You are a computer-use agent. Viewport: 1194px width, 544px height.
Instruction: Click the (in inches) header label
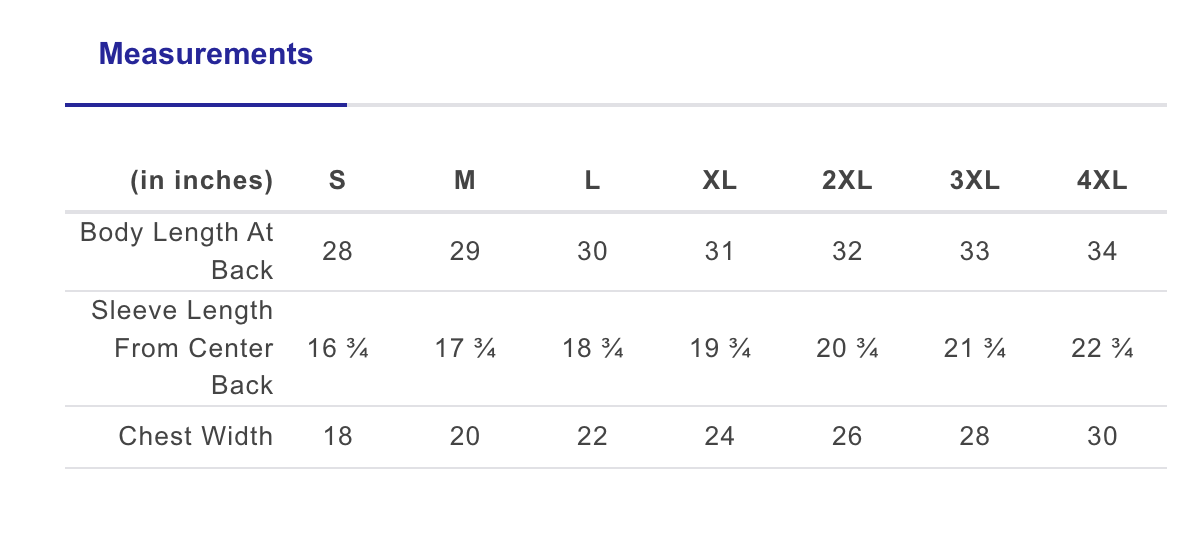(201, 181)
